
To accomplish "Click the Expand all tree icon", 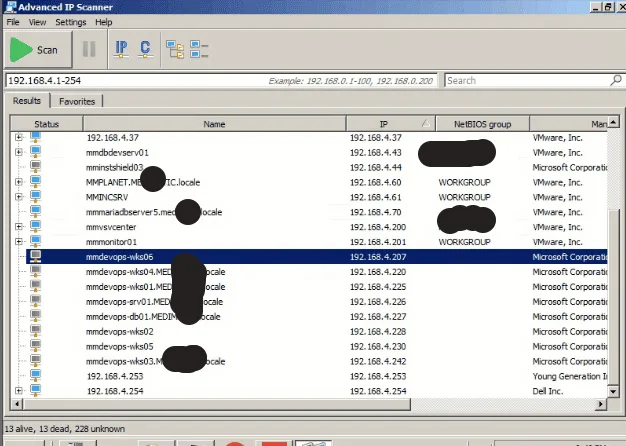I will pos(175,50).
